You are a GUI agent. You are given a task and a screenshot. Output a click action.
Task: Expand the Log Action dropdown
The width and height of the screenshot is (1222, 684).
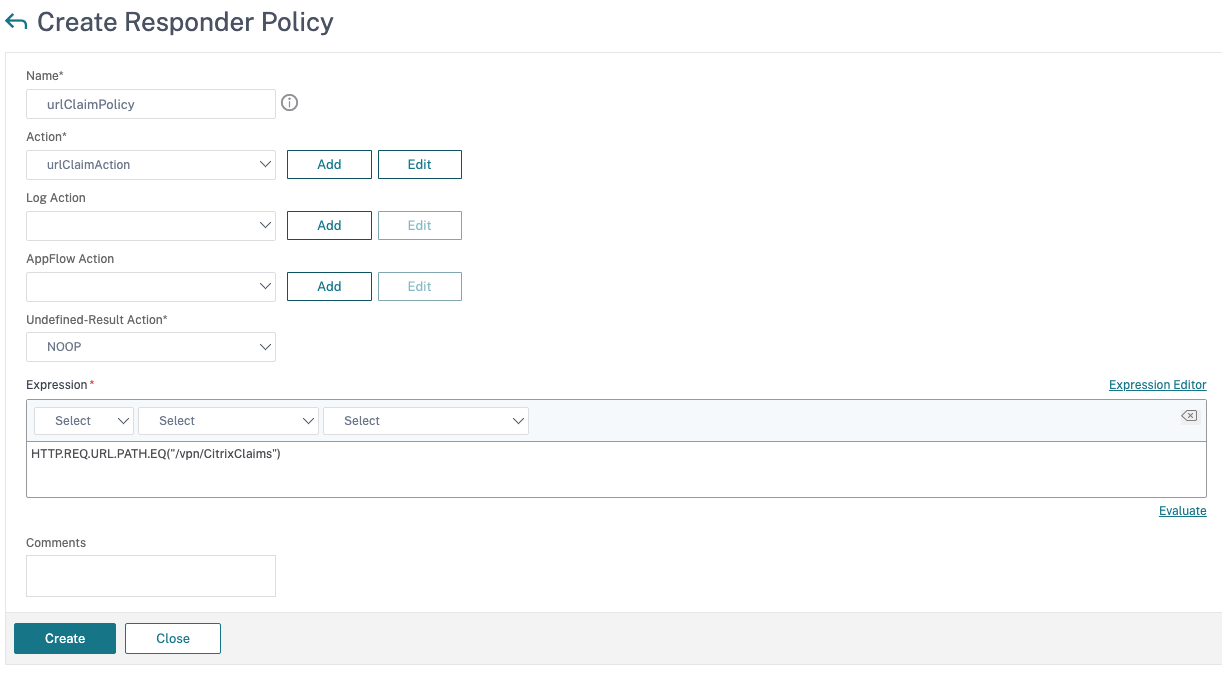[x=151, y=226]
